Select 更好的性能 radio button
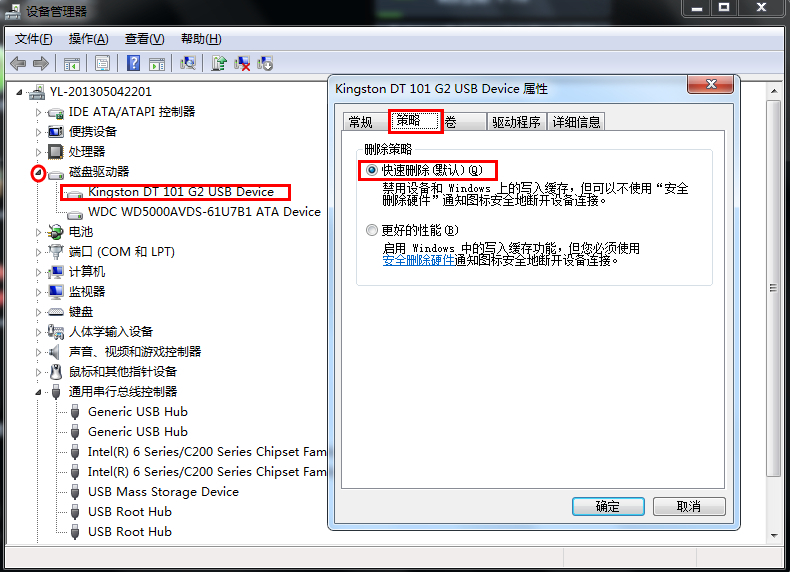790x572 pixels. point(372,230)
